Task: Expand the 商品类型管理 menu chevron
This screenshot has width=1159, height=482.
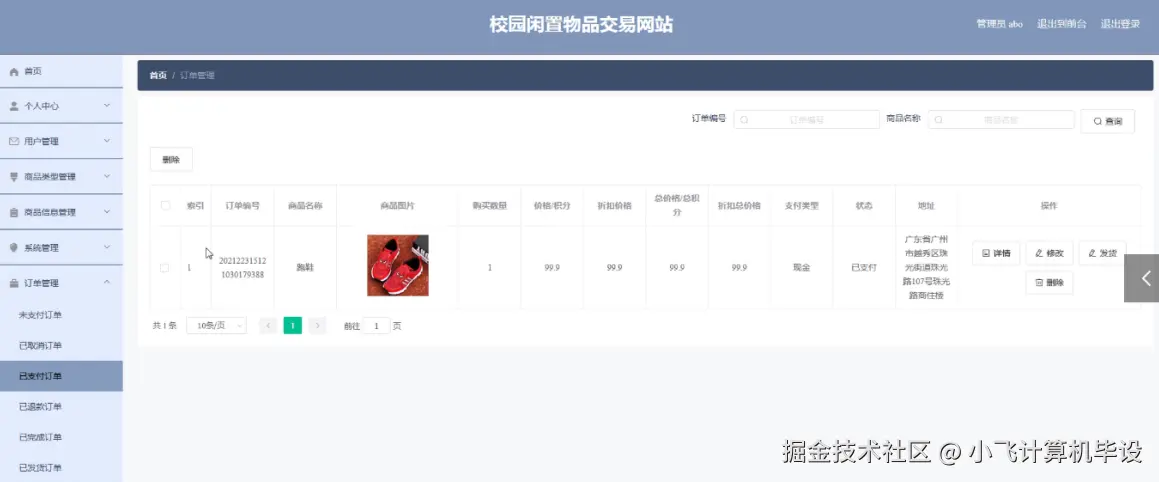Action: coord(107,177)
